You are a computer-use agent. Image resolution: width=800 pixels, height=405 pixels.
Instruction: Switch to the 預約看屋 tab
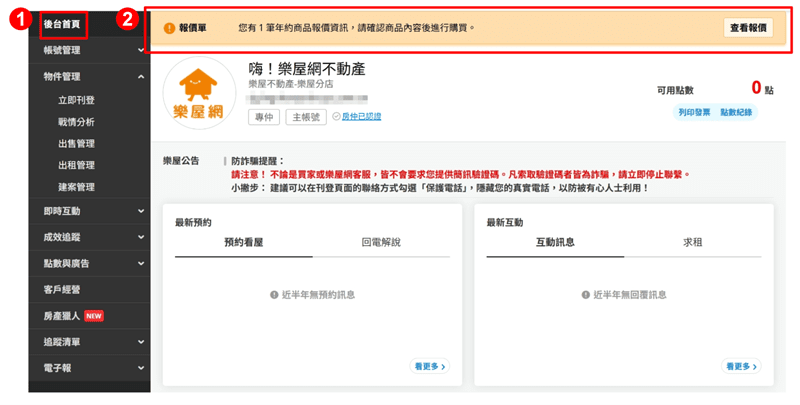tap(244, 242)
